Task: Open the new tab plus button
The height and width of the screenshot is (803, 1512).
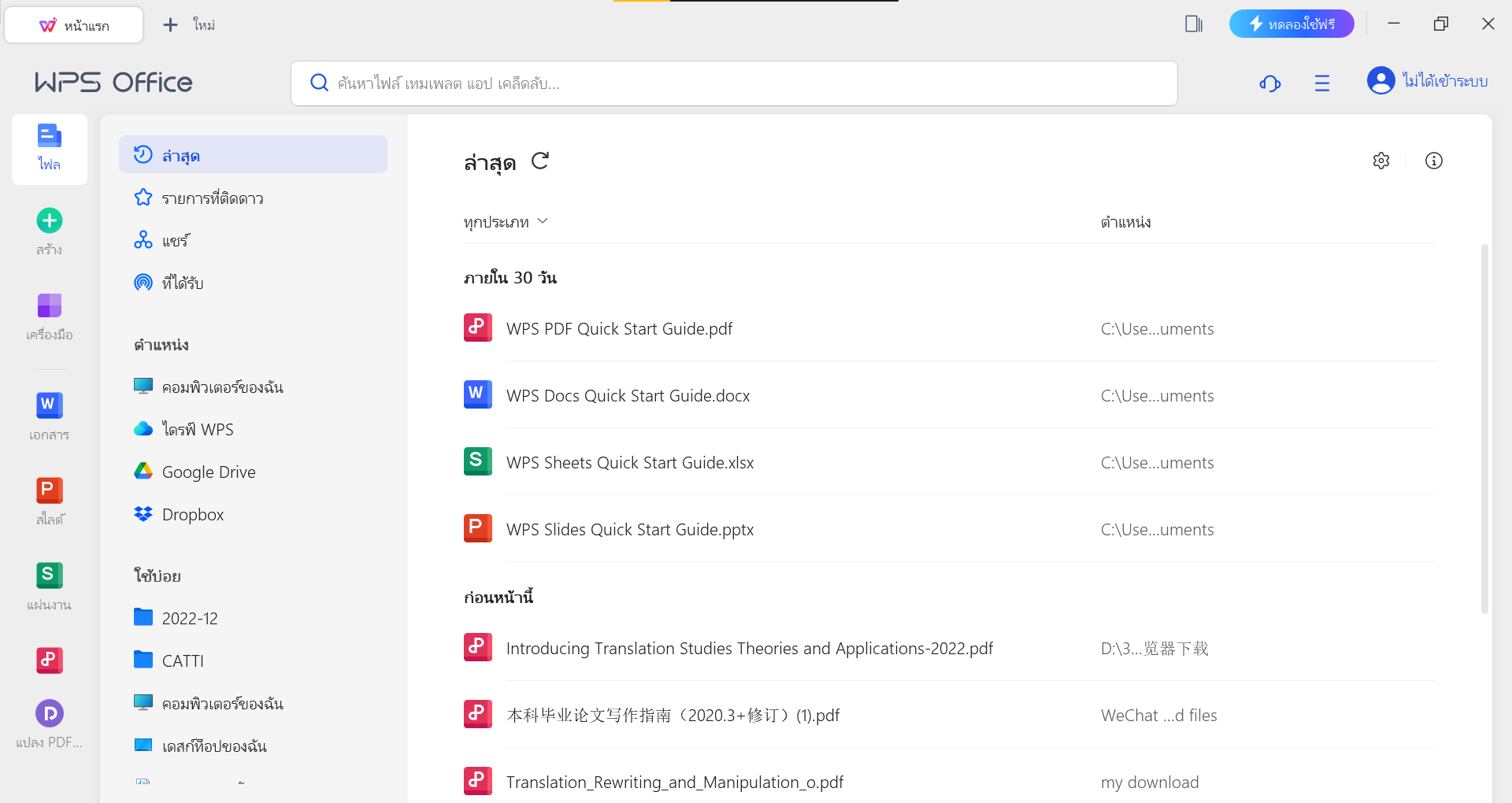Action: click(x=170, y=25)
